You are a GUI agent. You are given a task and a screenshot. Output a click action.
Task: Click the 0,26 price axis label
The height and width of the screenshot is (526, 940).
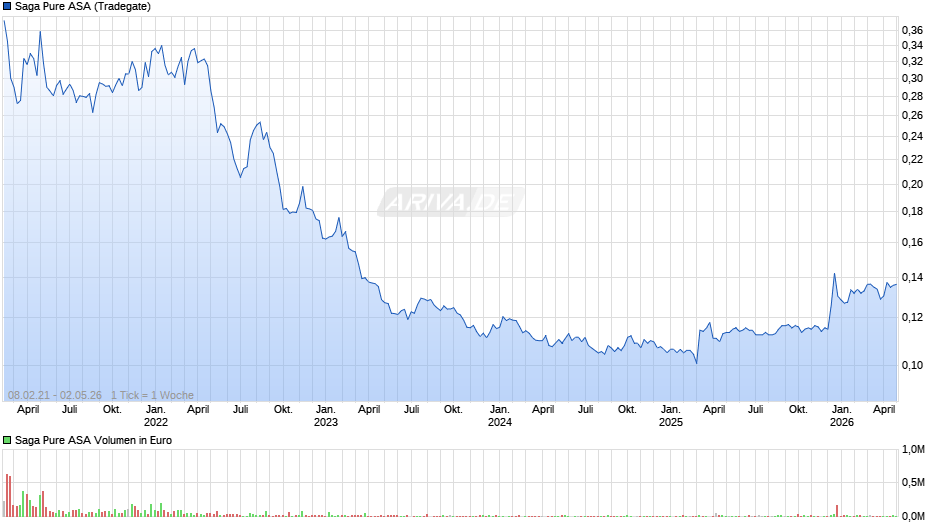pyautogui.click(x=912, y=115)
